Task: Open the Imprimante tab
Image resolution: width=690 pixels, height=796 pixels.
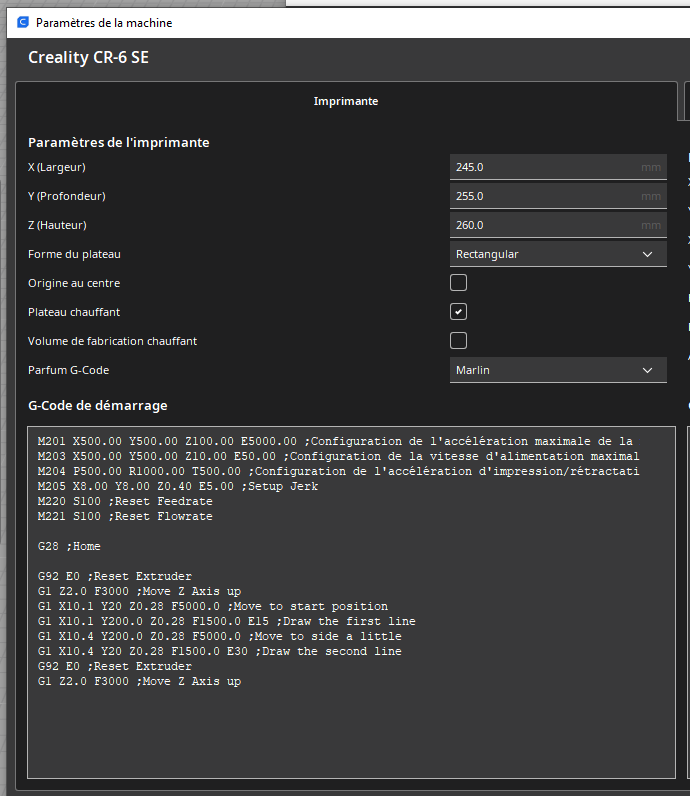Action: point(346,101)
